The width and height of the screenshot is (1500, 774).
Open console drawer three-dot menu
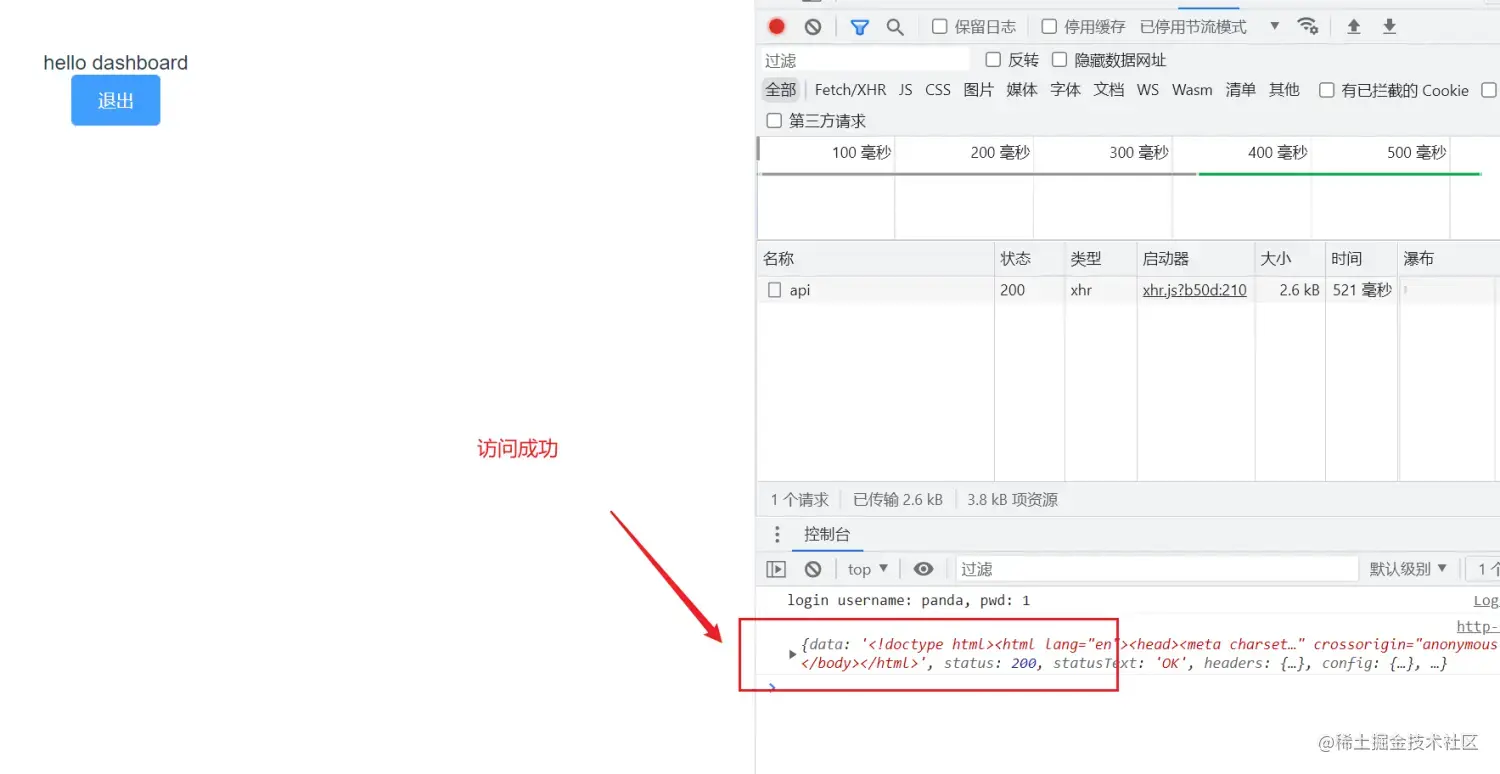coord(777,534)
